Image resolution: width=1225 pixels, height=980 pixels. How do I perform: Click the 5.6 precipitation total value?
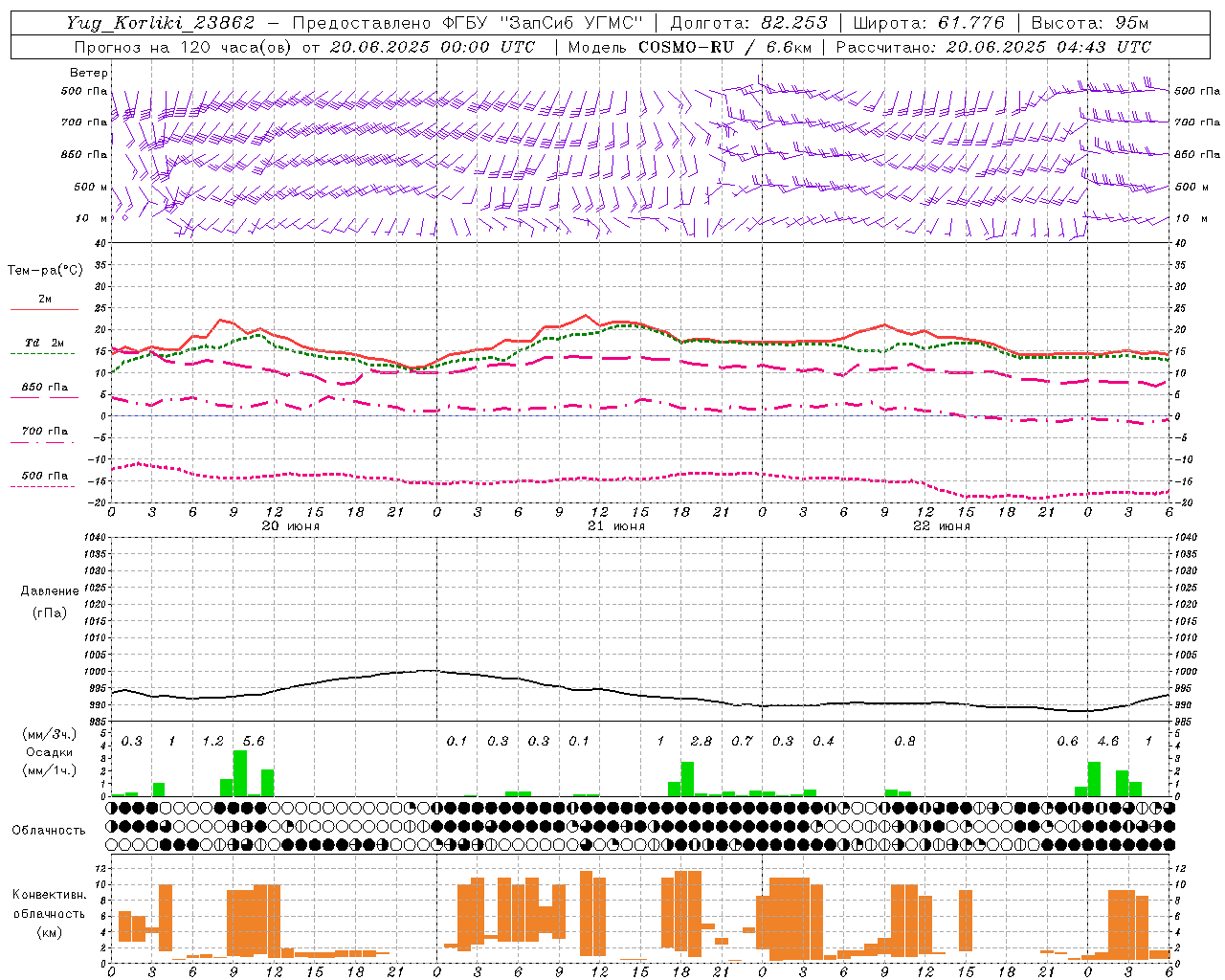tap(254, 742)
